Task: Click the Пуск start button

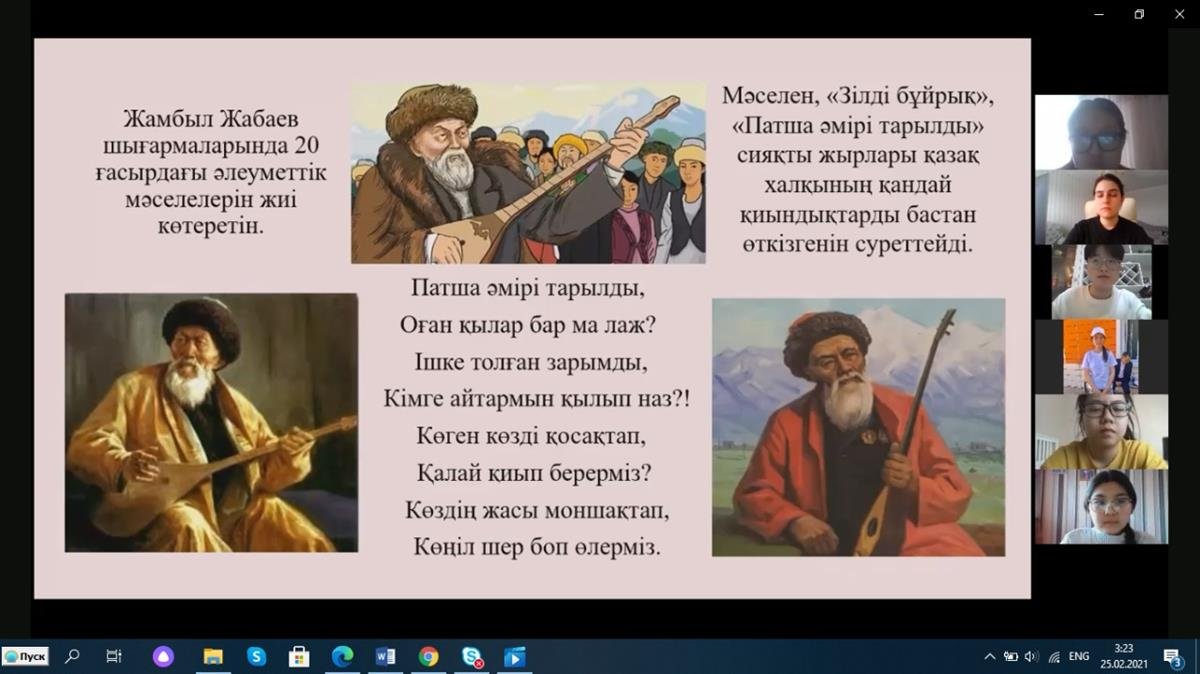Action: 26,657
